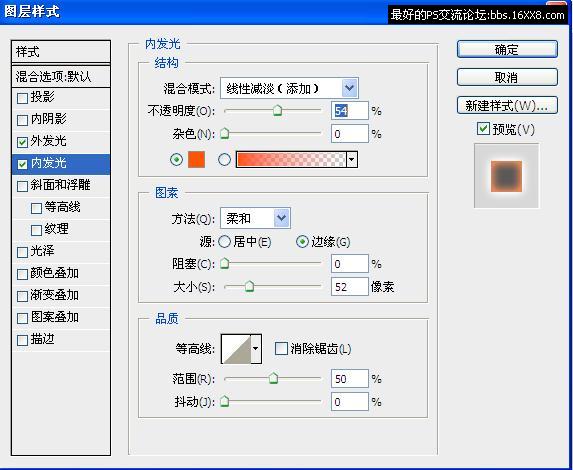Select the 居中 center source radio button
Screen dimensions: 573x470
pyautogui.click(x=224, y=242)
